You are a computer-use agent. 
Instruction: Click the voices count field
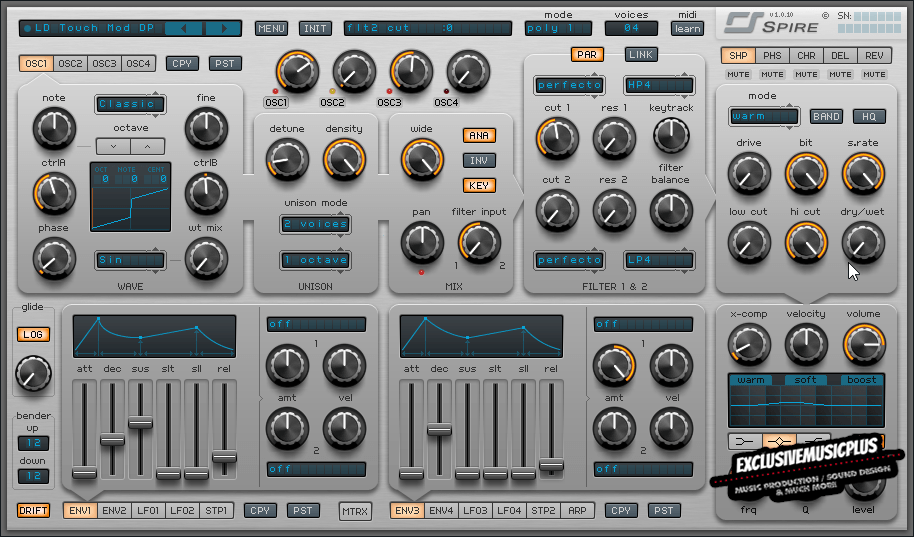(x=631, y=28)
